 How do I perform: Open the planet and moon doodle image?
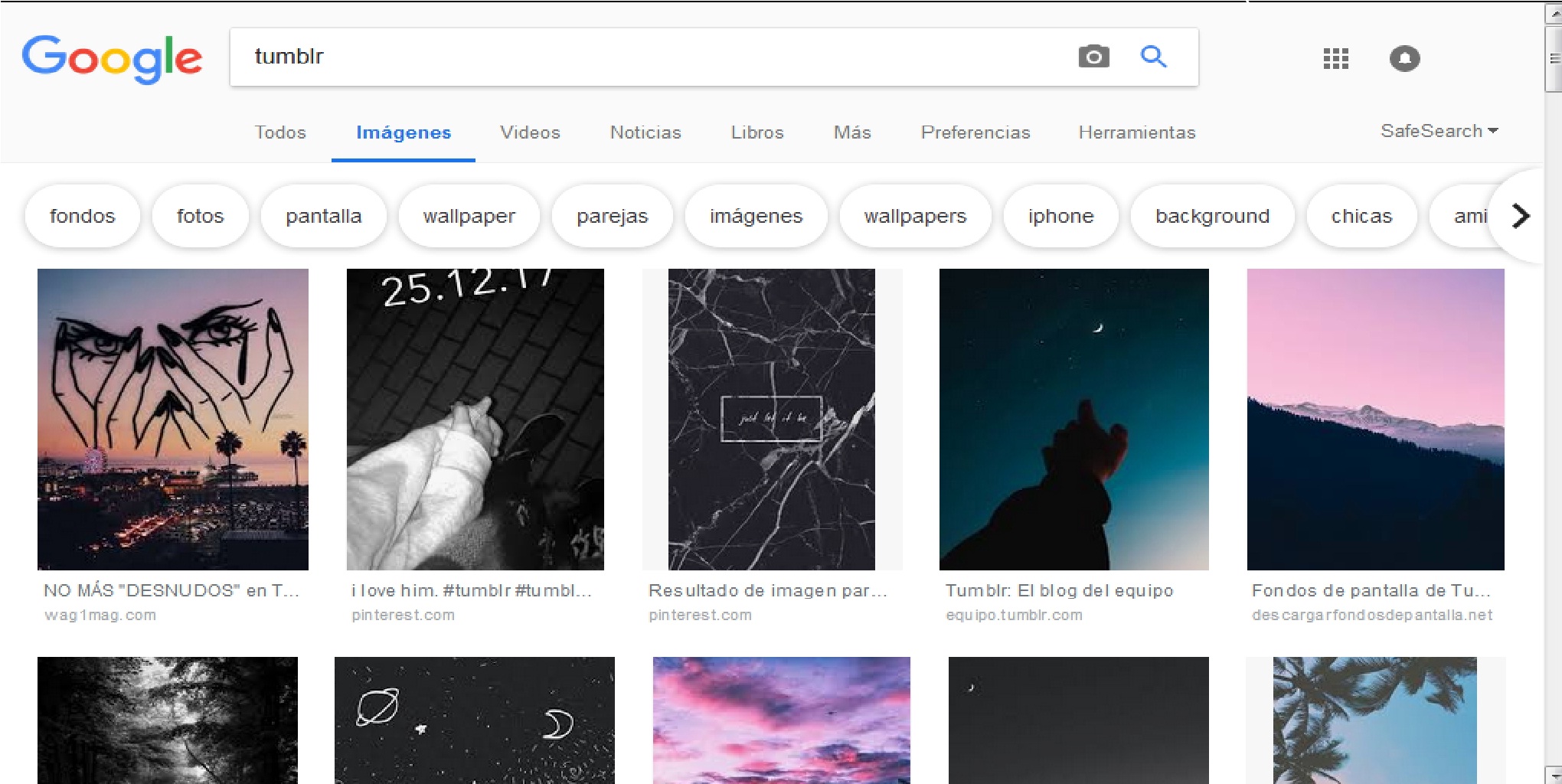(x=475, y=720)
